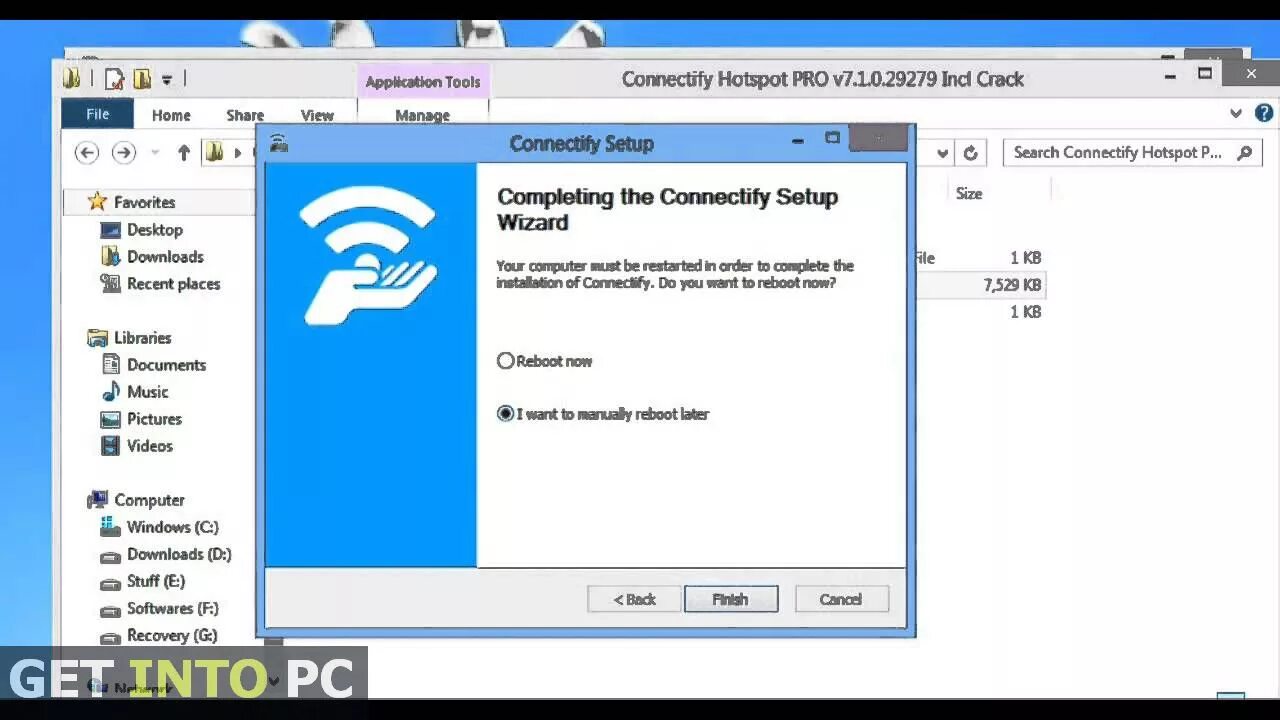1280x720 pixels.
Task: Open the Downloads (D:) drive
Action: [x=179, y=553]
